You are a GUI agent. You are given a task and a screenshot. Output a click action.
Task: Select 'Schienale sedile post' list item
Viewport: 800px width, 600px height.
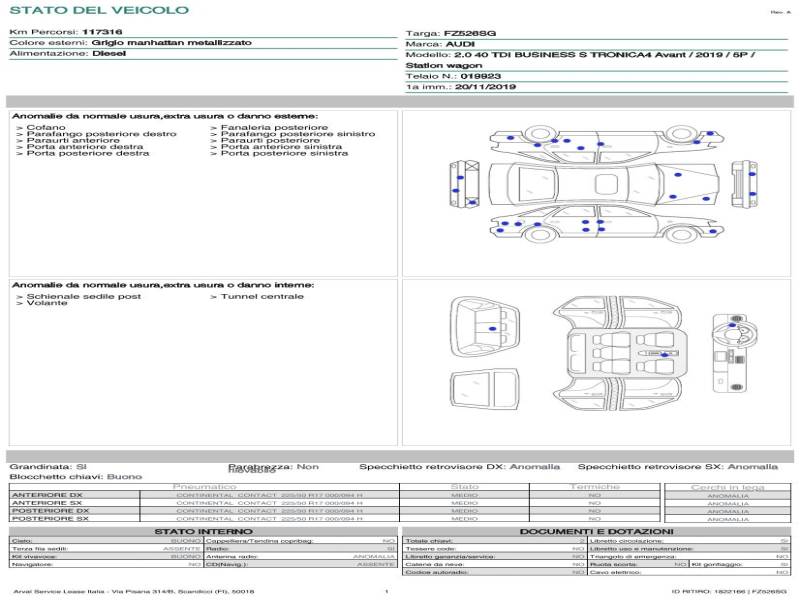click(x=84, y=296)
